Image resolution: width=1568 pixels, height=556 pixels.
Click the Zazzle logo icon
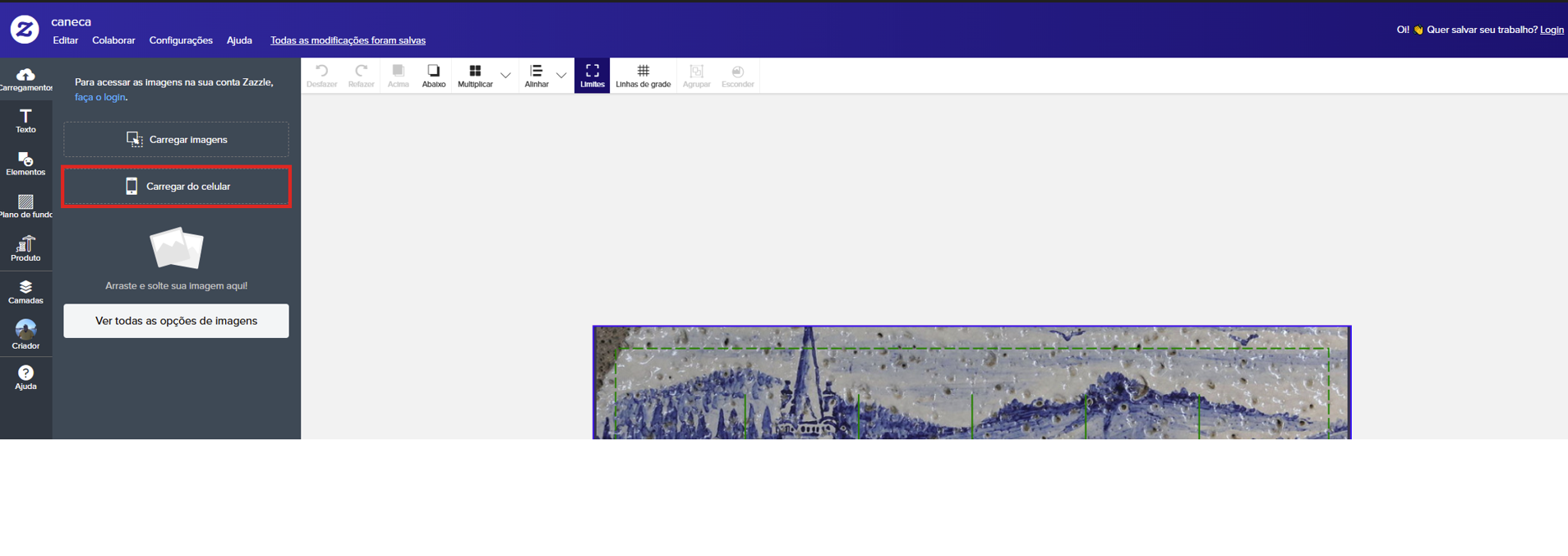click(x=25, y=30)
